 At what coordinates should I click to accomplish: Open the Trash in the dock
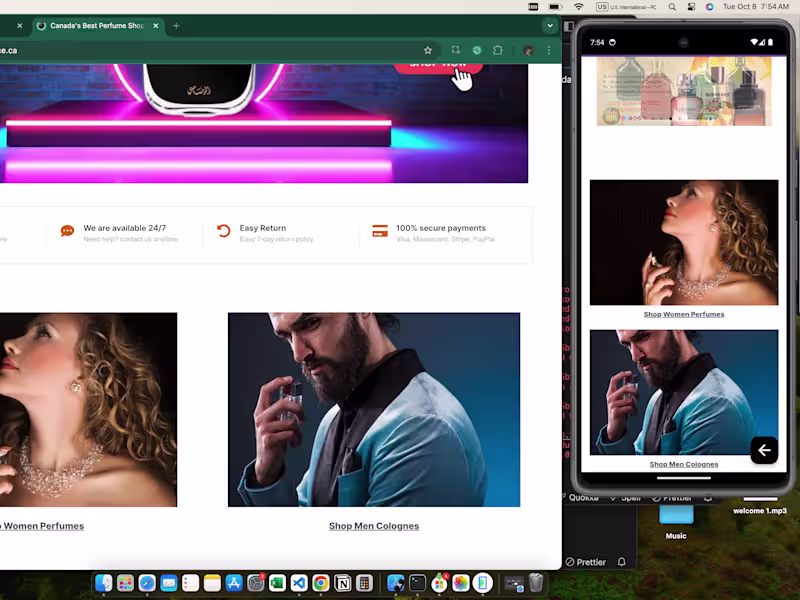[536, 583]
